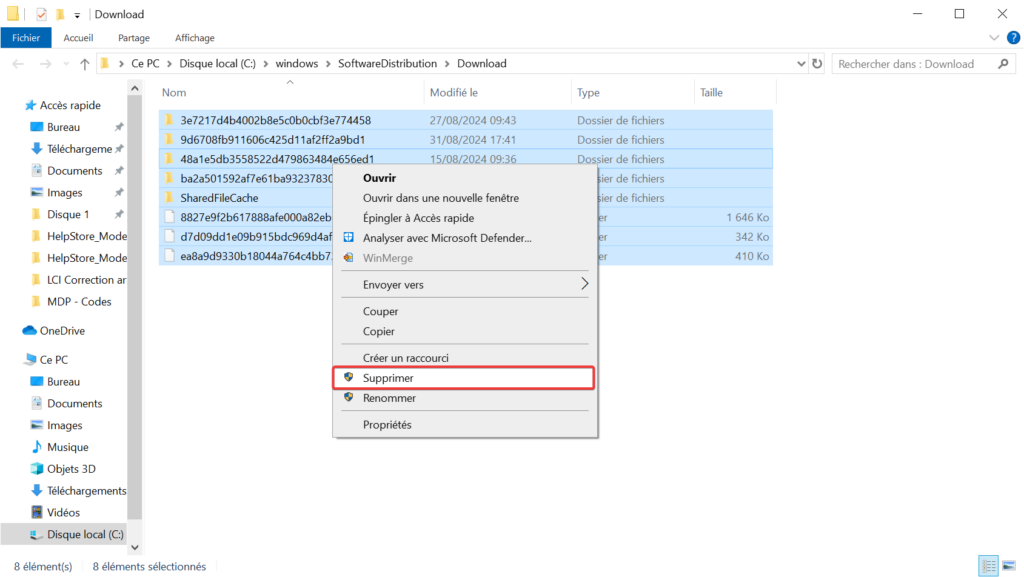Screen dimensions: 1024x577
Task: Click the checkmark document icon in quick access toolbar
Action: [x=41, y=14]
